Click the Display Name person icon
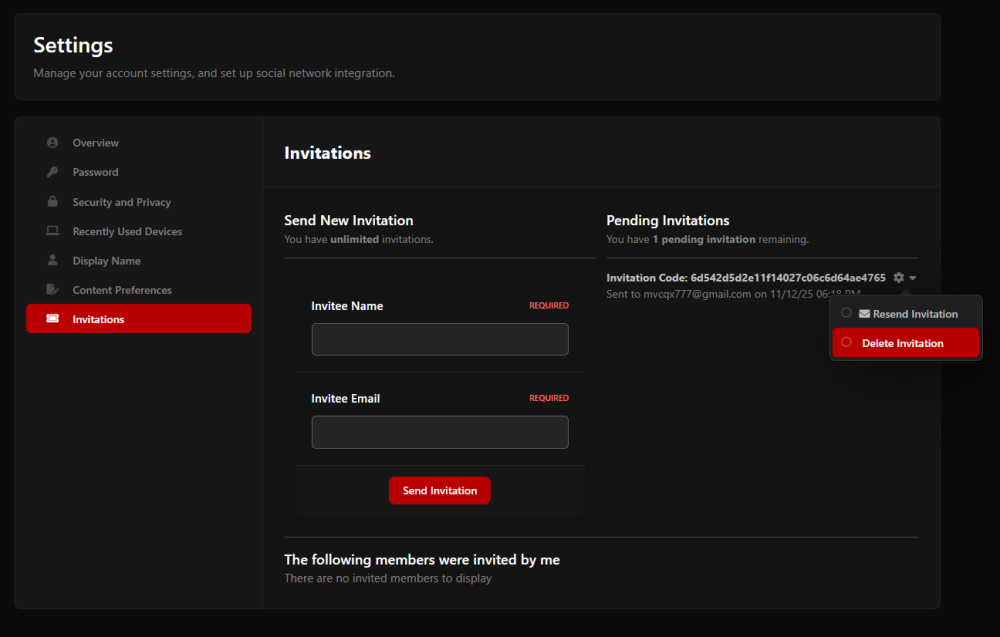Image resolution: width=1000 pixels, height=637 pixels. [x=52, y=260]
